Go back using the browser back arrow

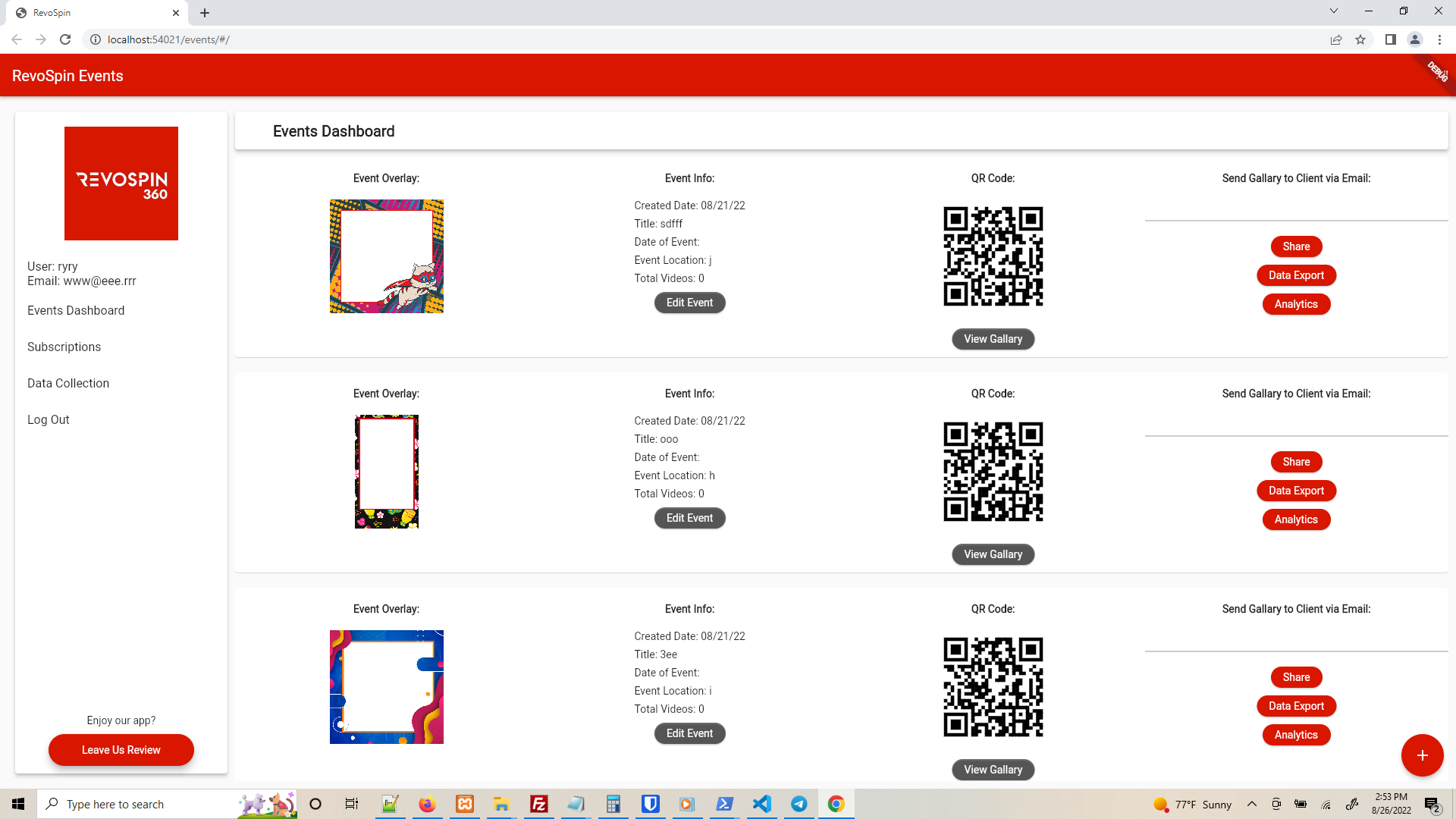[17, 39]
